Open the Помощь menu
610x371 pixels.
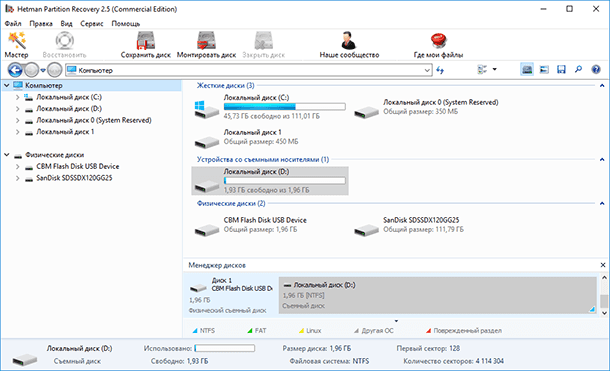(126, 23)
